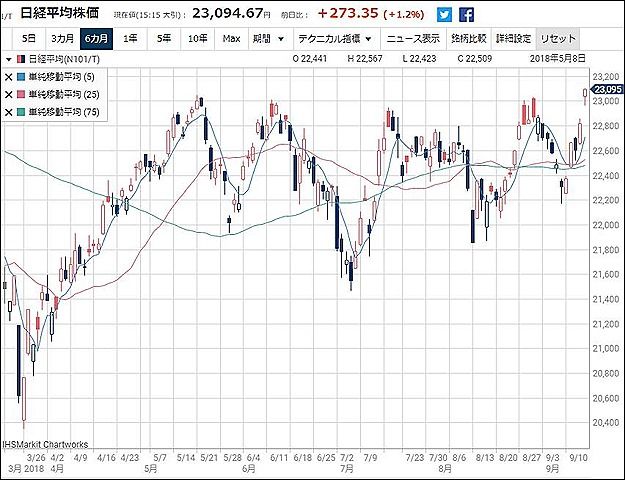Click pink swatch of moving average (25)
This screenshot has height=480, width=625.
(x=21, y=94)
